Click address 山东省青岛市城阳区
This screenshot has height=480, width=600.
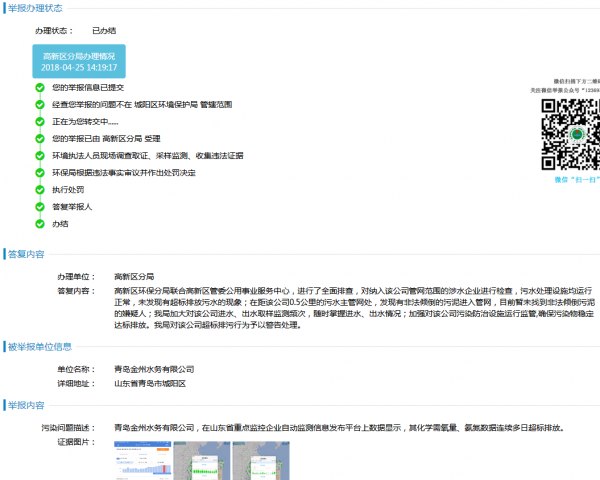(x=150, y=384)
